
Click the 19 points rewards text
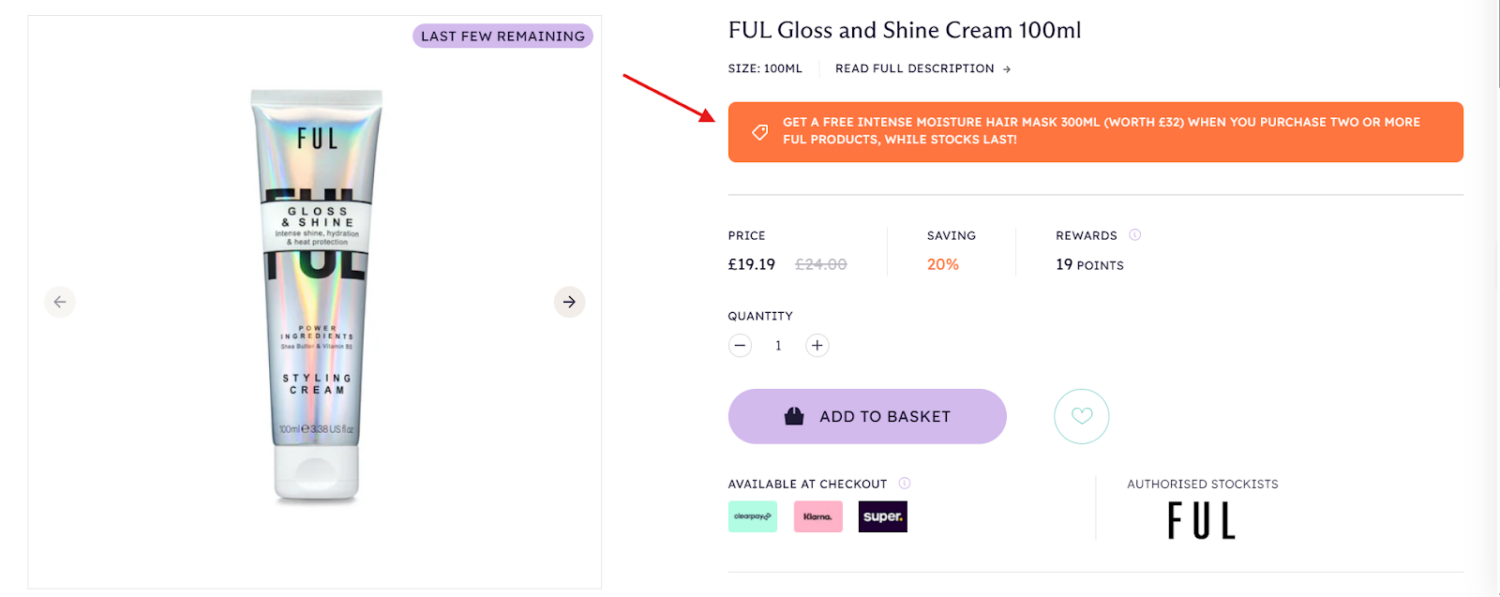pyautogui.click(x=1089, y=265)
